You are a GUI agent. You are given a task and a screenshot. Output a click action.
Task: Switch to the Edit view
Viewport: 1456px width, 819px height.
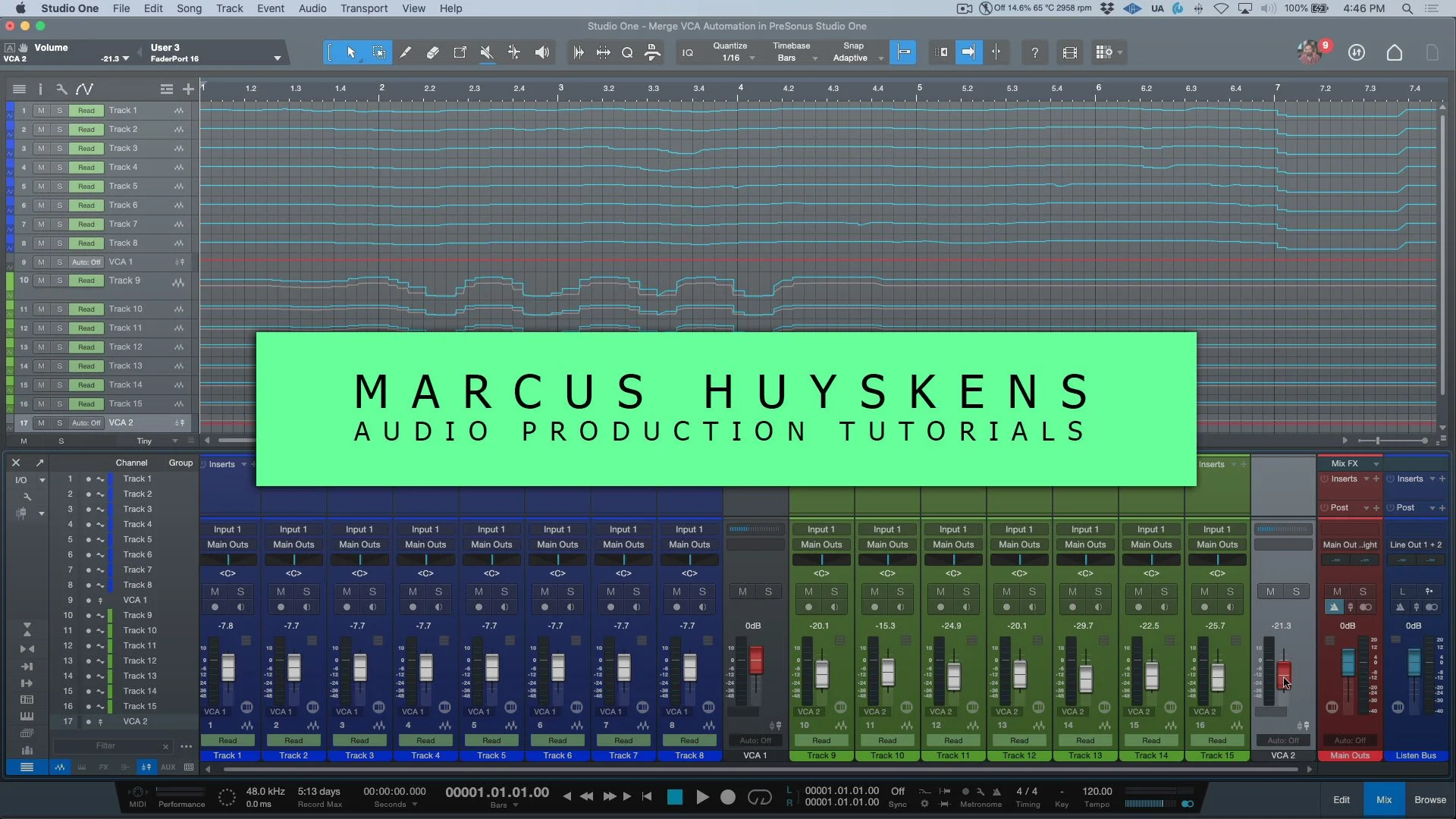pyautogui.click(x=1341, y=799)
